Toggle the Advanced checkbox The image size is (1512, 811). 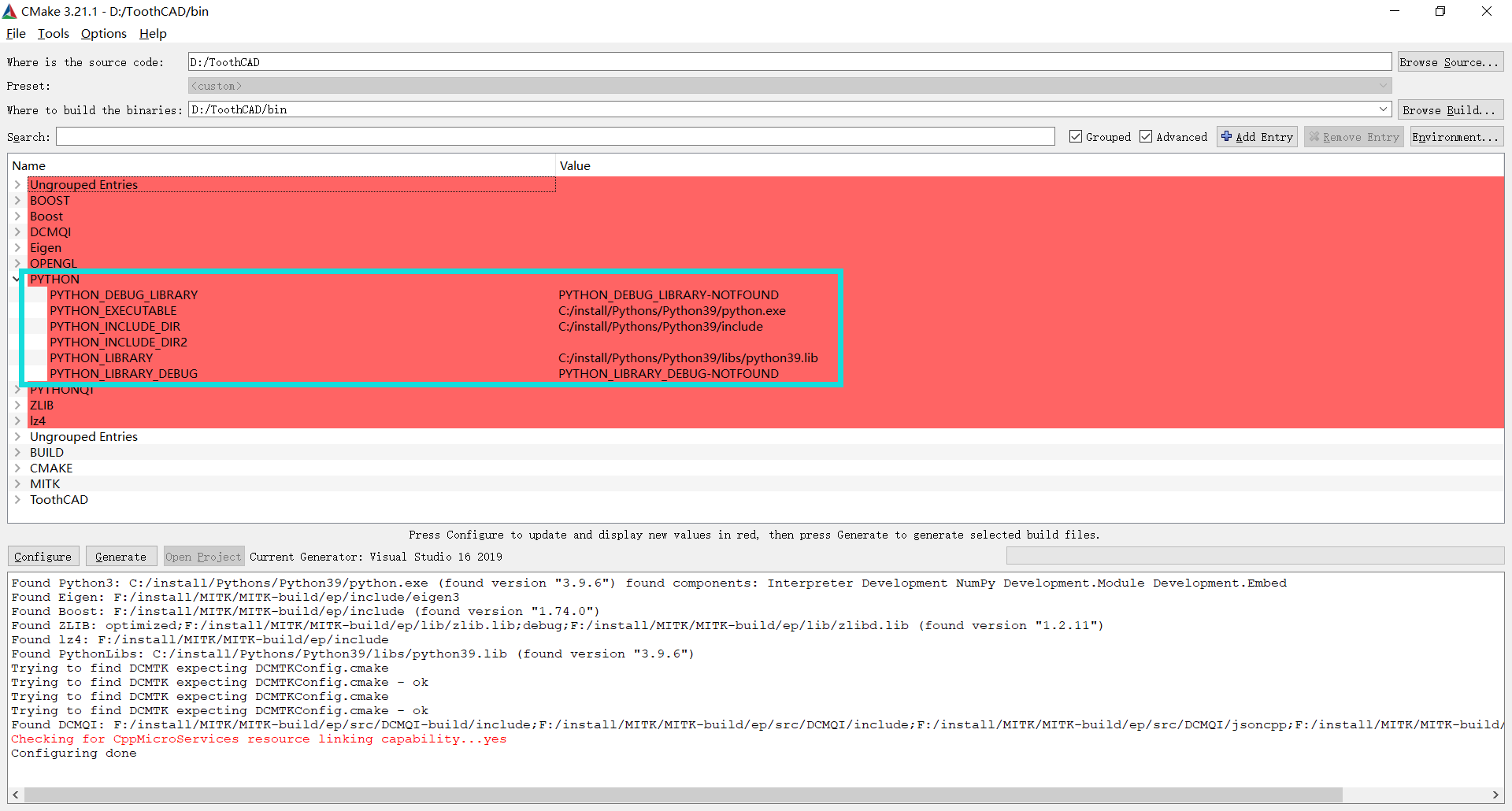[x=1146, y=136]
